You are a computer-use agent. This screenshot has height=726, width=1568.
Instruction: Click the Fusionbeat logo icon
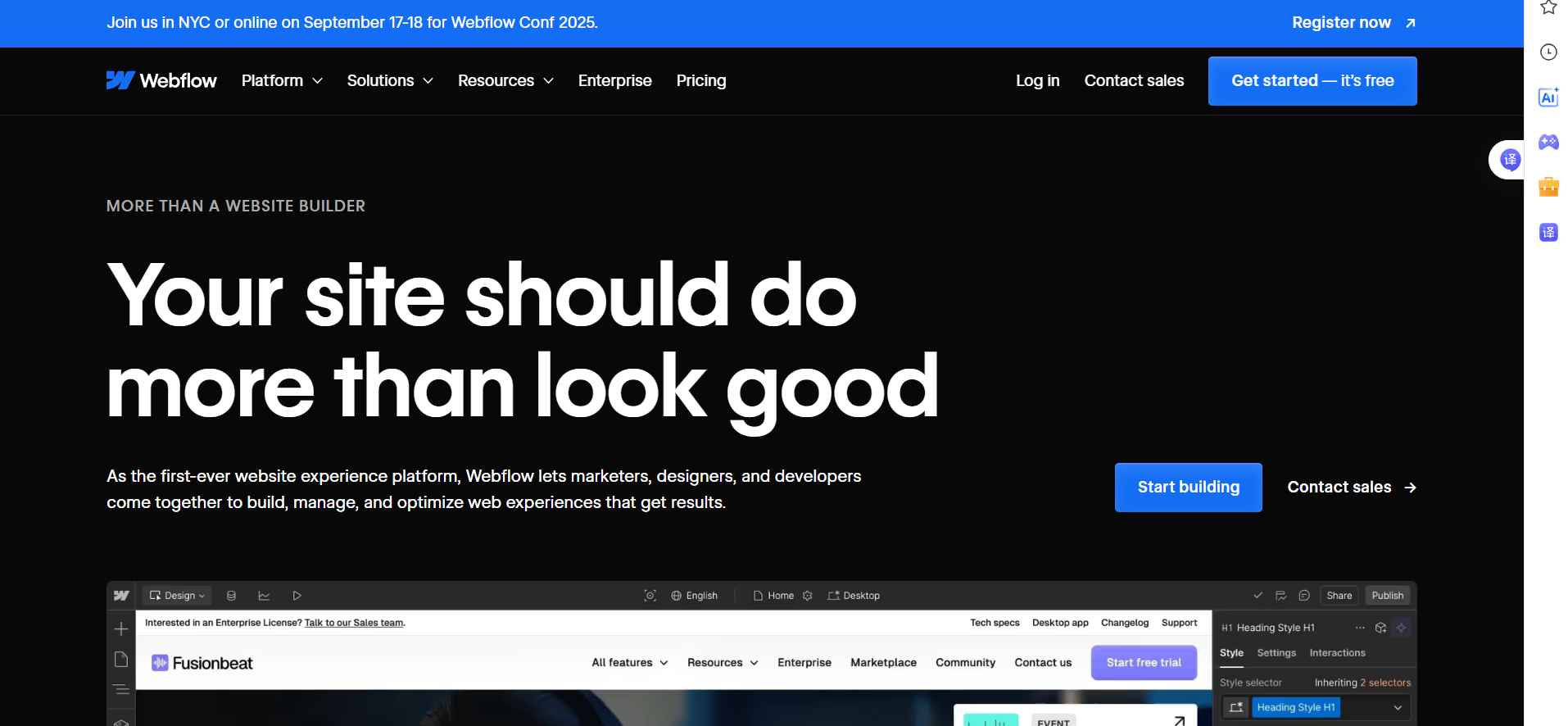(x=160, y=663)
